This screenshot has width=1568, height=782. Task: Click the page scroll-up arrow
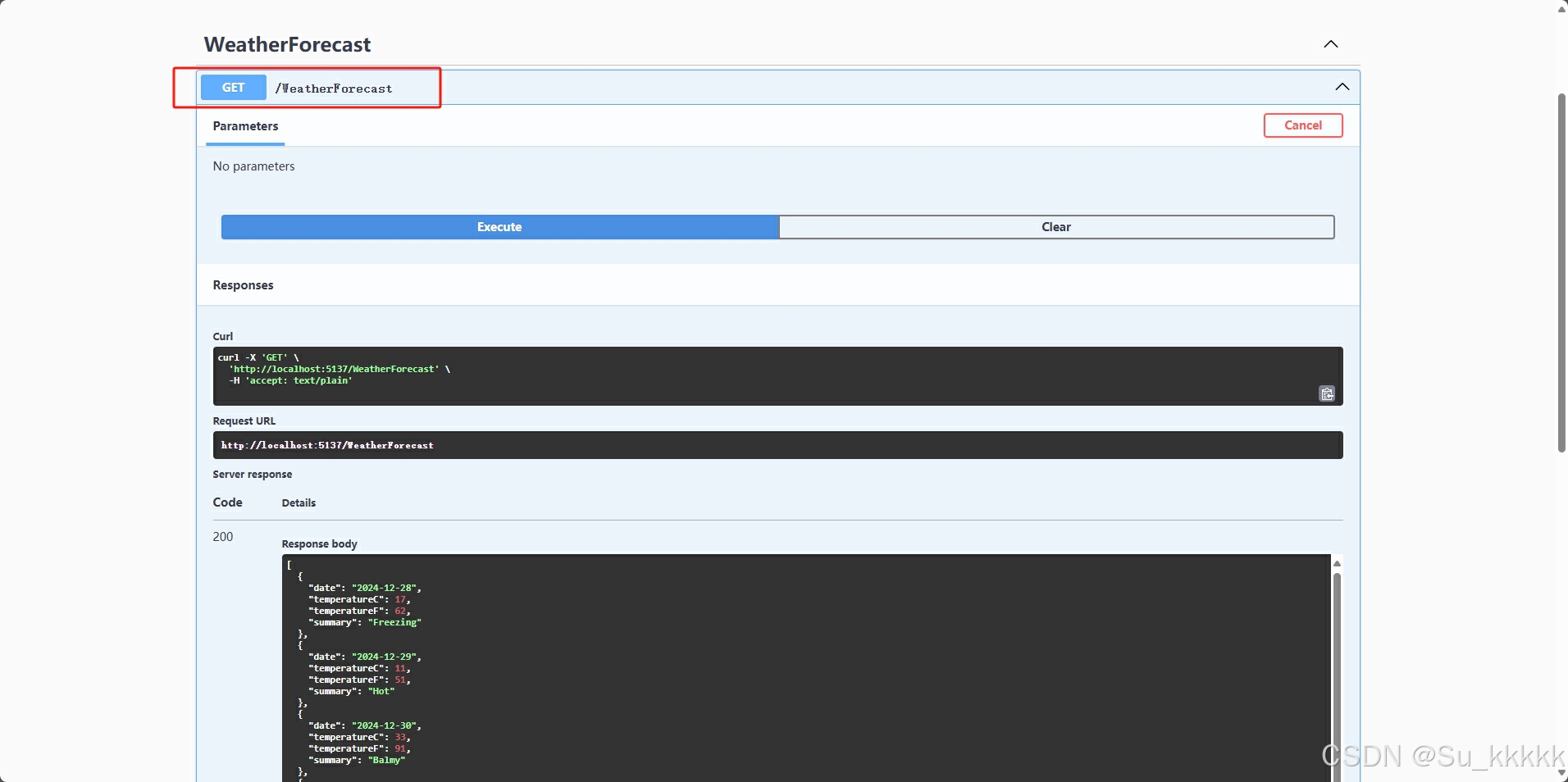click(1561, 8)
